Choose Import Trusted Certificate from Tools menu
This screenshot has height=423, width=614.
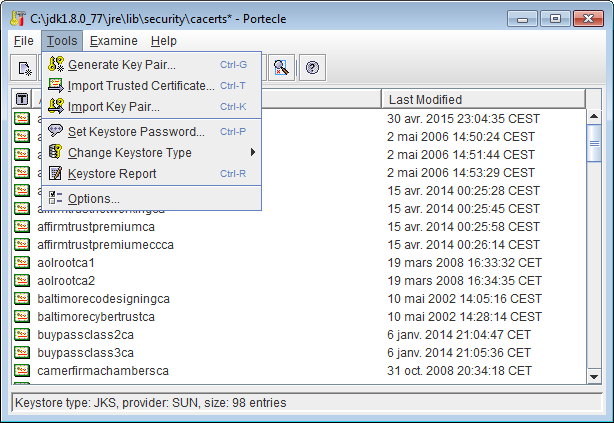click(x=141, y=86)
